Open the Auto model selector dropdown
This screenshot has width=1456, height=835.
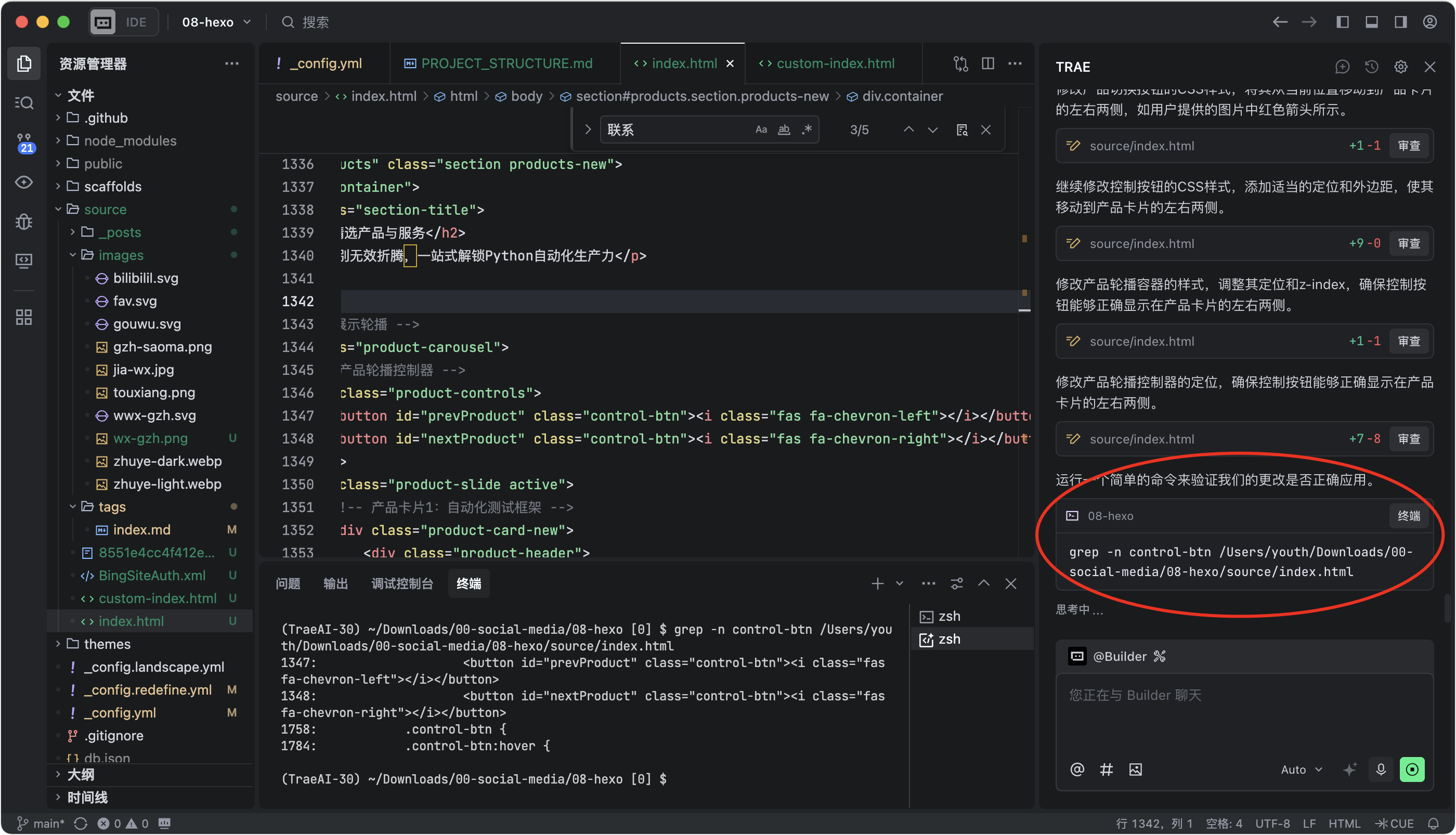[x=1301, y=769]
